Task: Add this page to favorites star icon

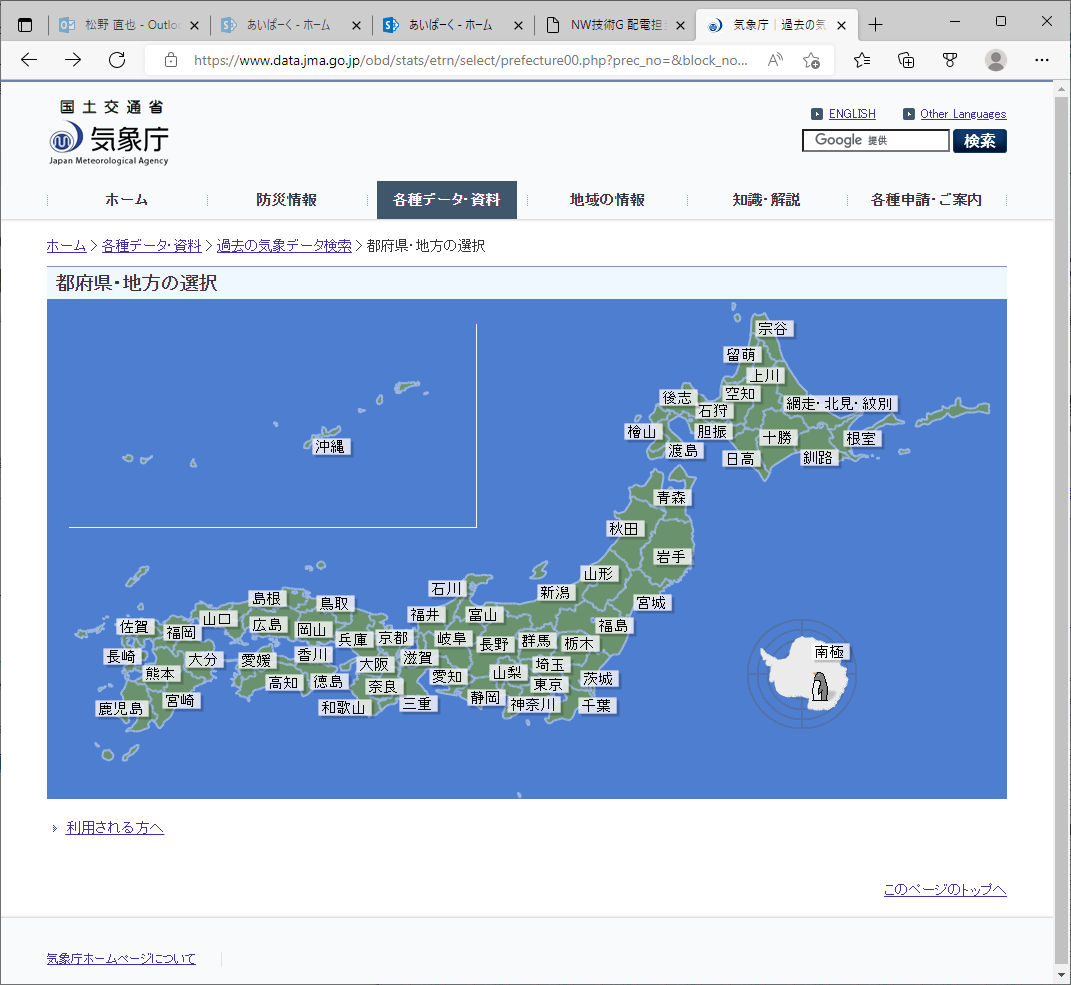Action: 811,60
